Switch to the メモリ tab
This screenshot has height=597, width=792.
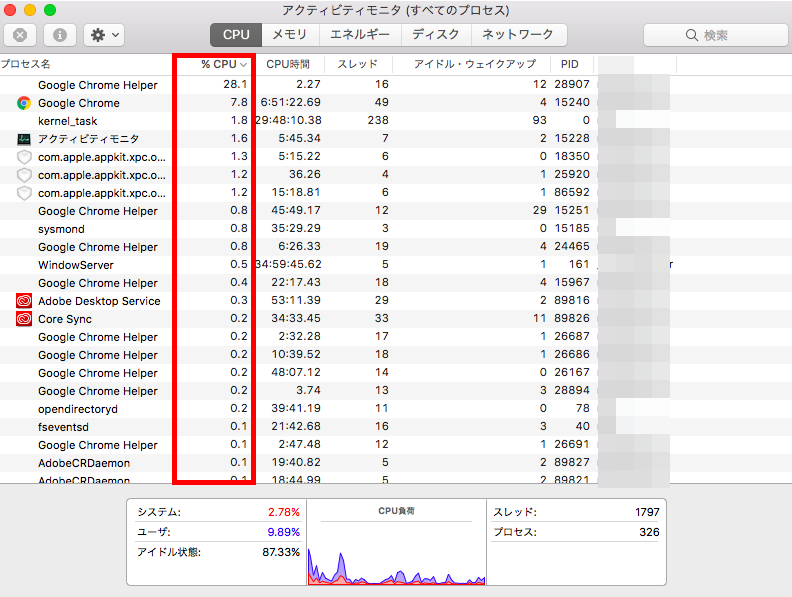pyautogui.click(x=290, y=35)
